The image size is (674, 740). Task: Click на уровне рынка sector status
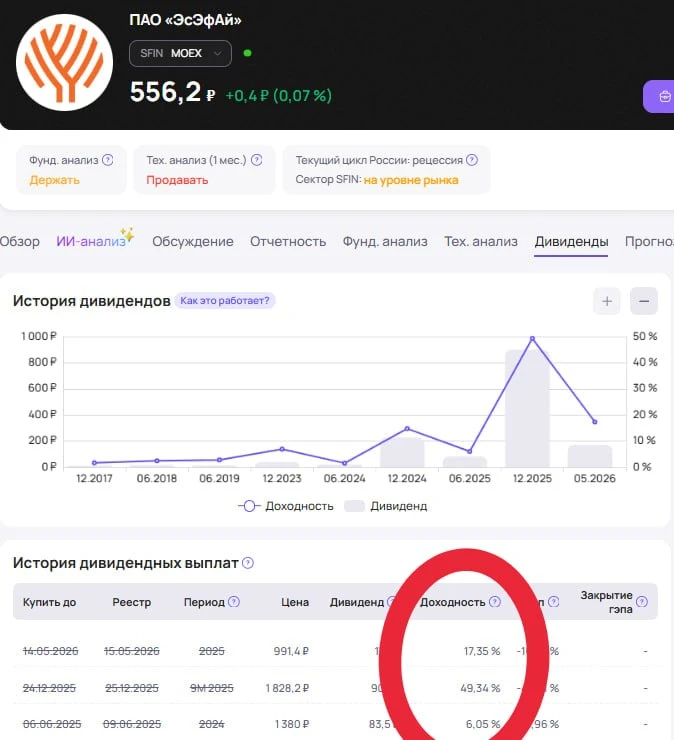point(411,180)
